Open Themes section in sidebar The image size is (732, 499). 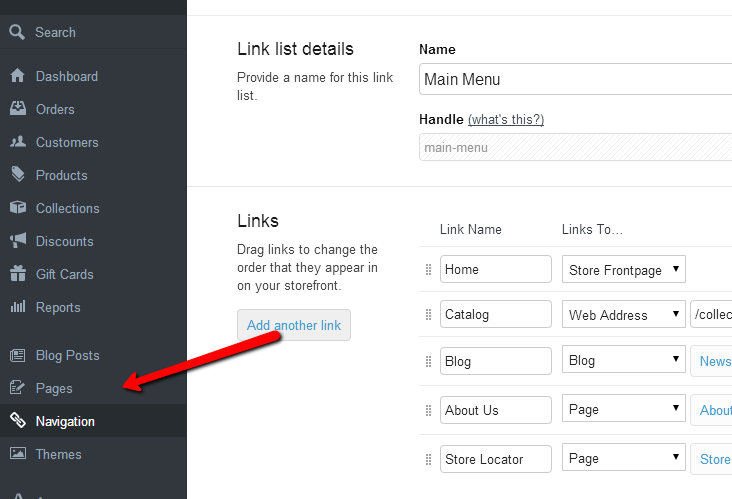pos(58,454)
